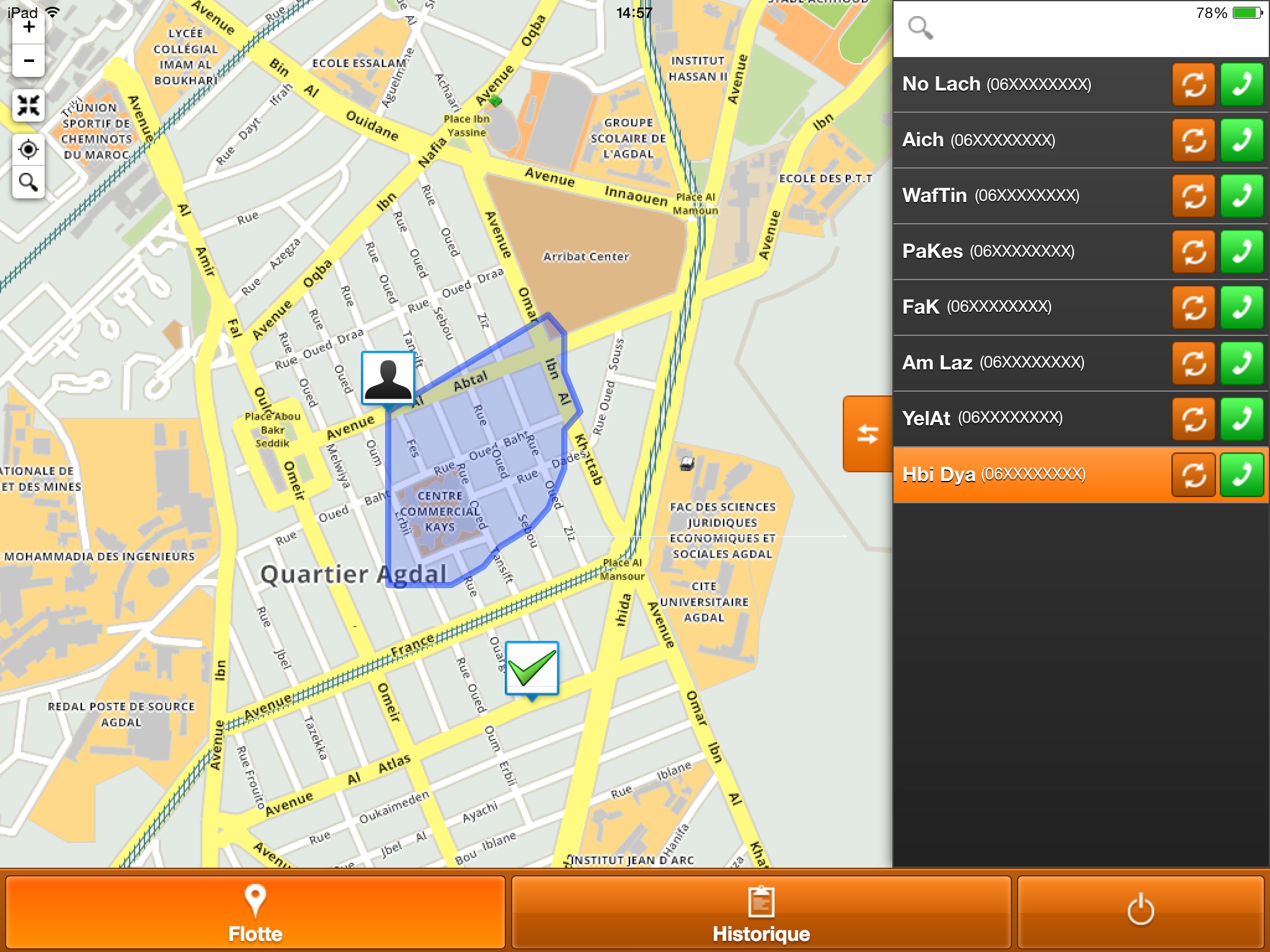
Task: Refresh position of WafTin
Action: click(x=1192, y=196)
